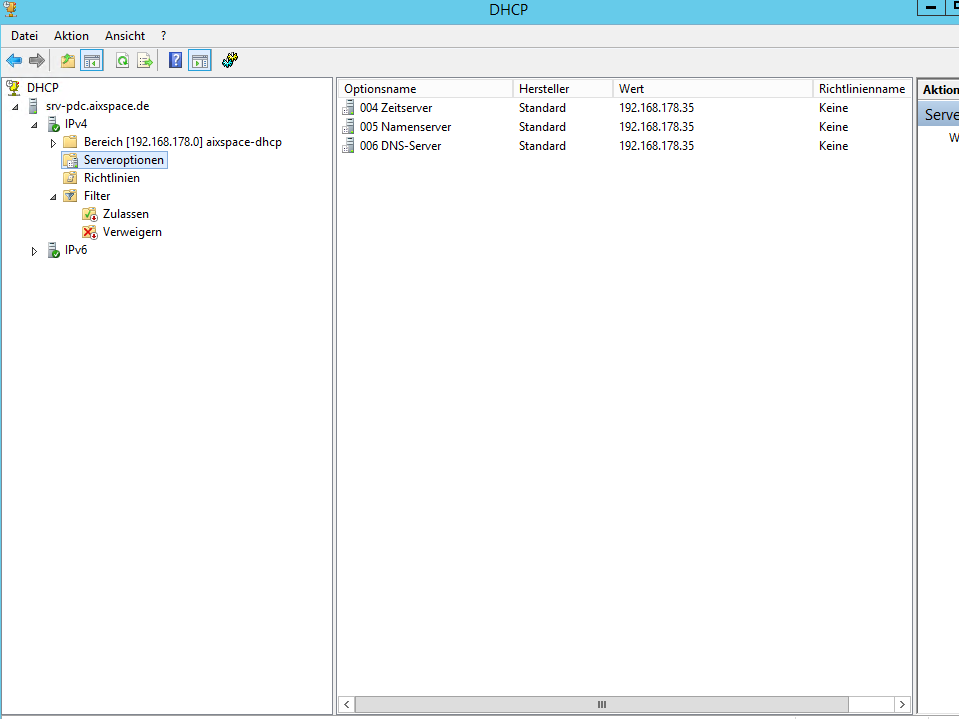Click the icon beside 005 Namenserver
The width and height of the screenshot is (959, 719).
pos(348,127)
